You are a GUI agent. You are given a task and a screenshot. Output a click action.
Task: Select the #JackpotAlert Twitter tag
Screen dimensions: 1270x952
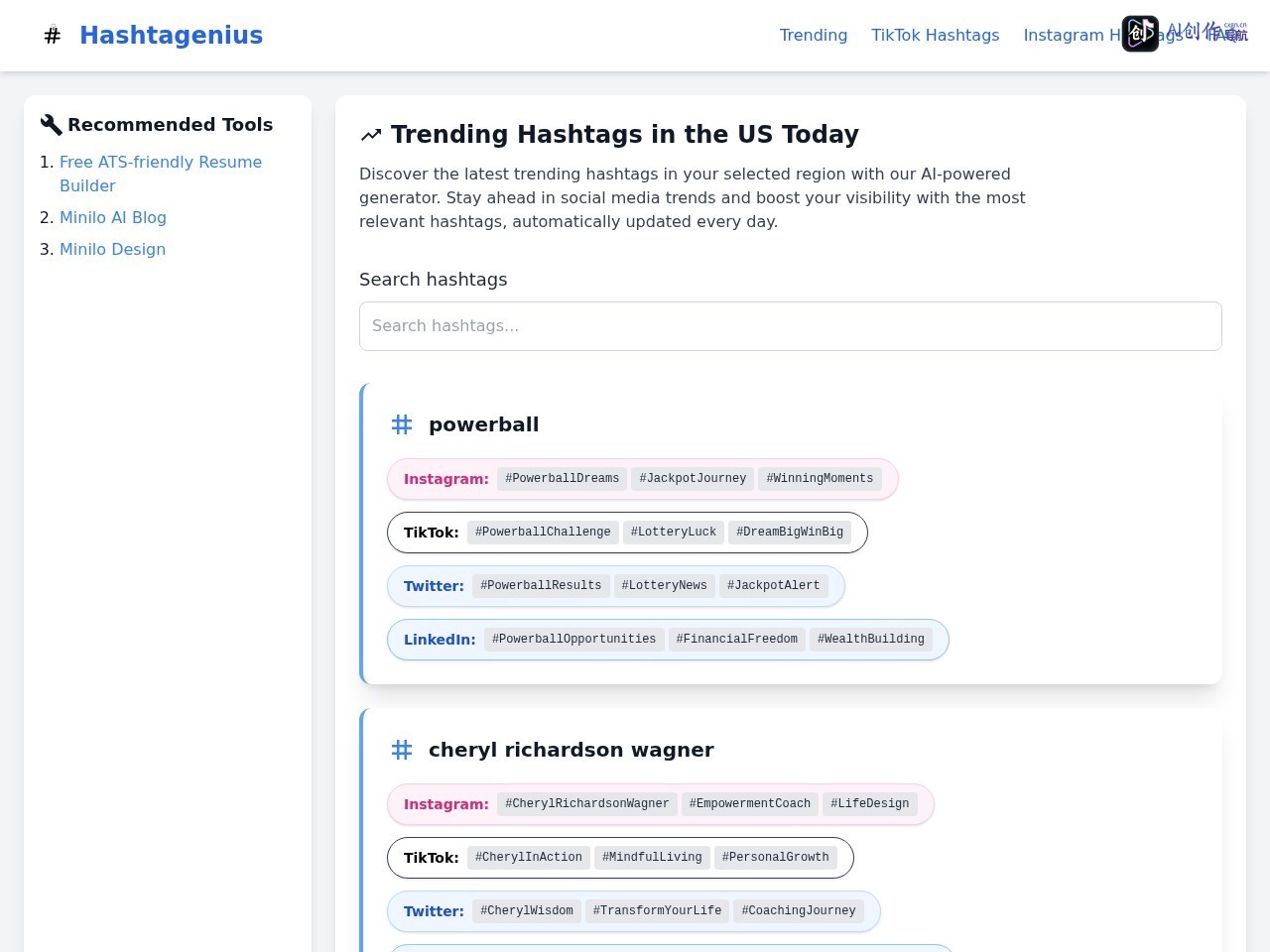click(x=774, y=586)
